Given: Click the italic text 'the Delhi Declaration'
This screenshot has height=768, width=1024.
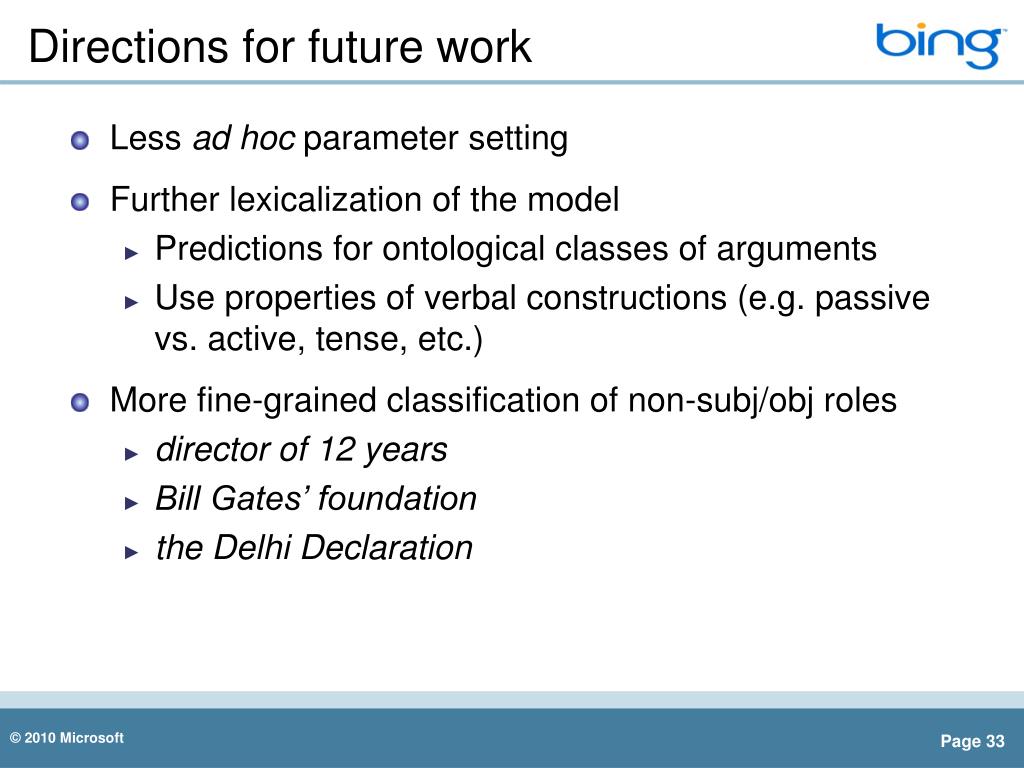Looking at the screenshot, I should click(x=313, y=548).
